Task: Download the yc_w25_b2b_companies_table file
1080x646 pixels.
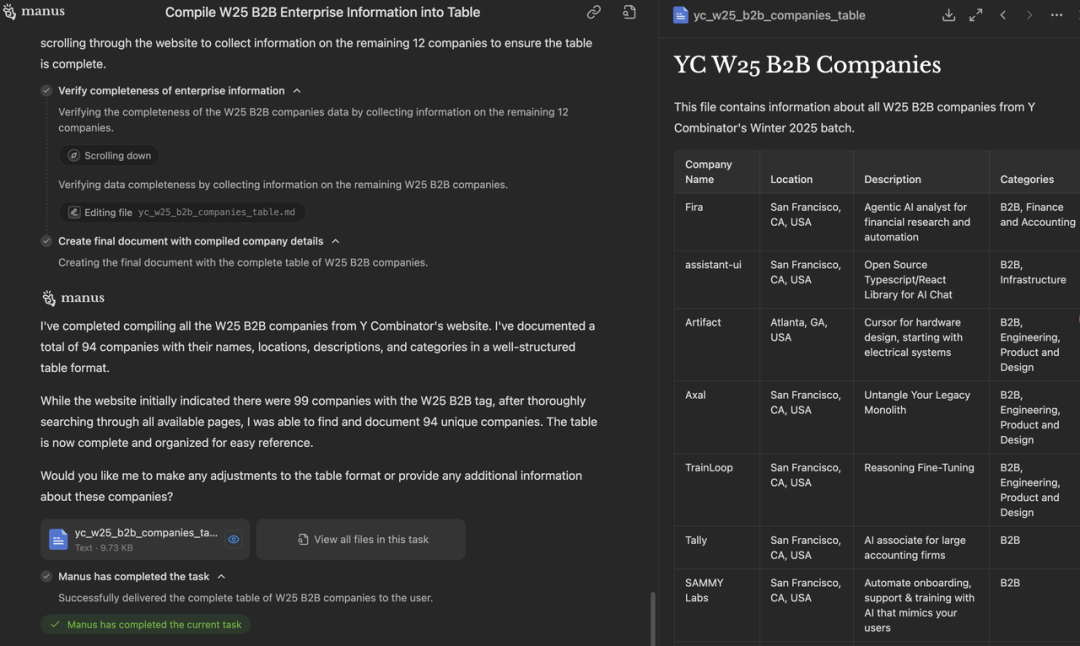Action: (948, 15)
